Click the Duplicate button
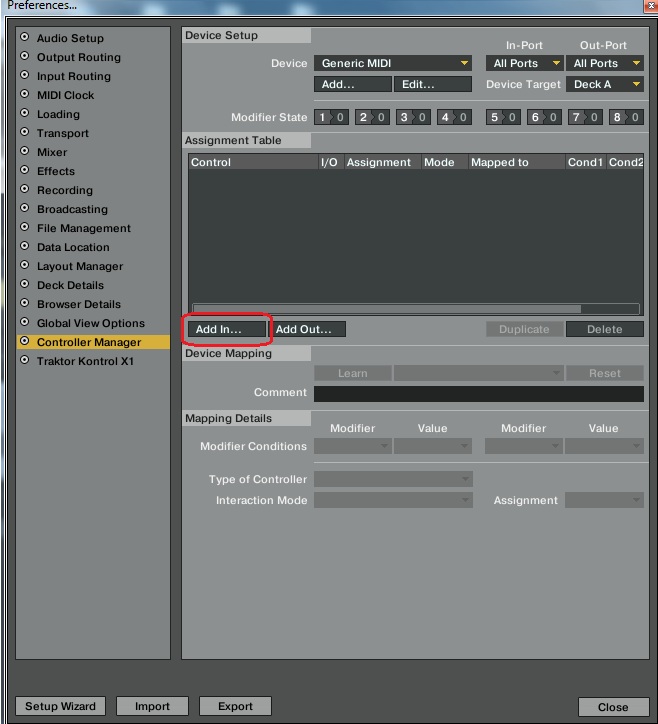Screen dimensions: 658x724 click(x=525, y=329)
